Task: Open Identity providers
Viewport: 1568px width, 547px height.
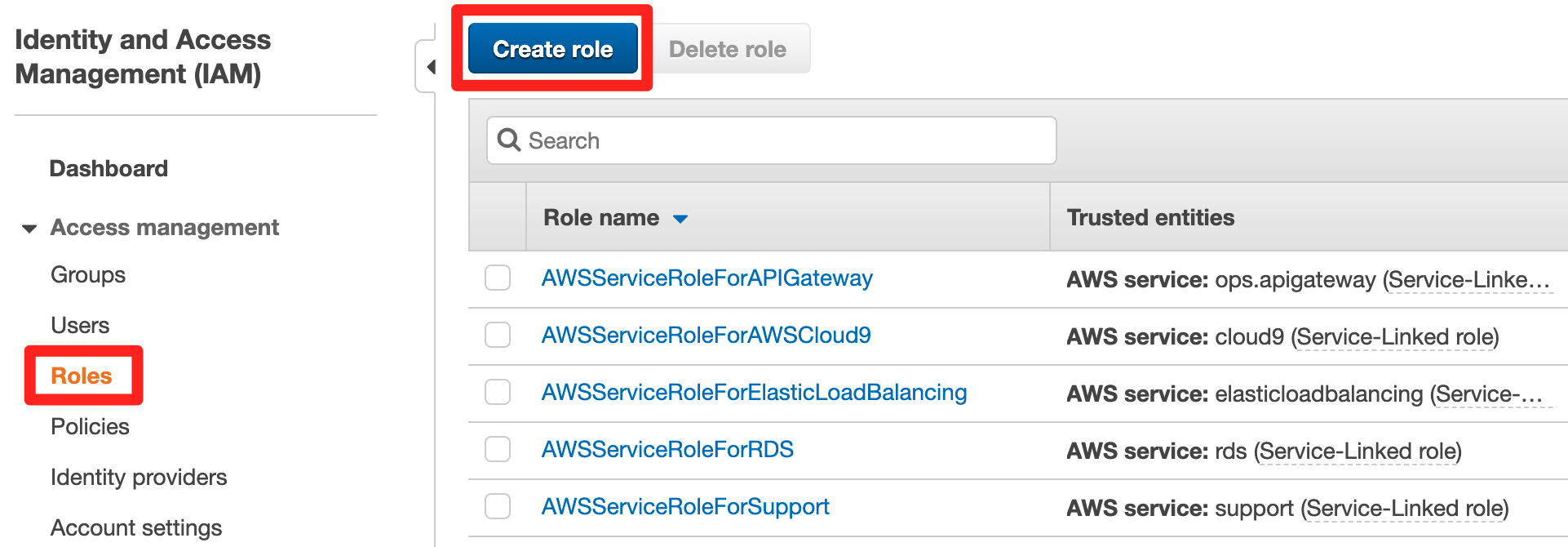Action: (x=139, y=478)
